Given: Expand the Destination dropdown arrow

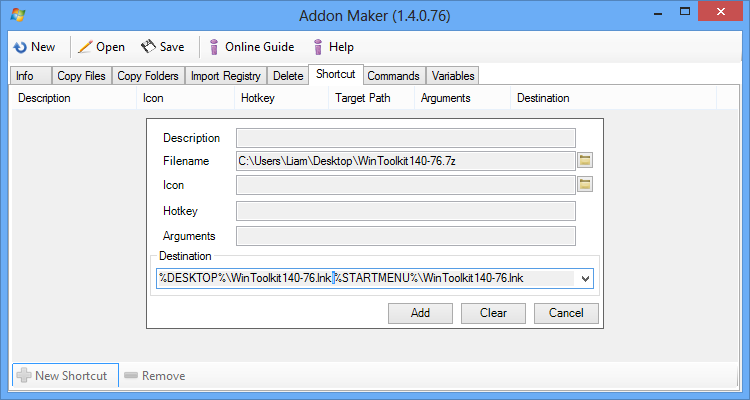Looking at the screenshot, I should point(585,278).
